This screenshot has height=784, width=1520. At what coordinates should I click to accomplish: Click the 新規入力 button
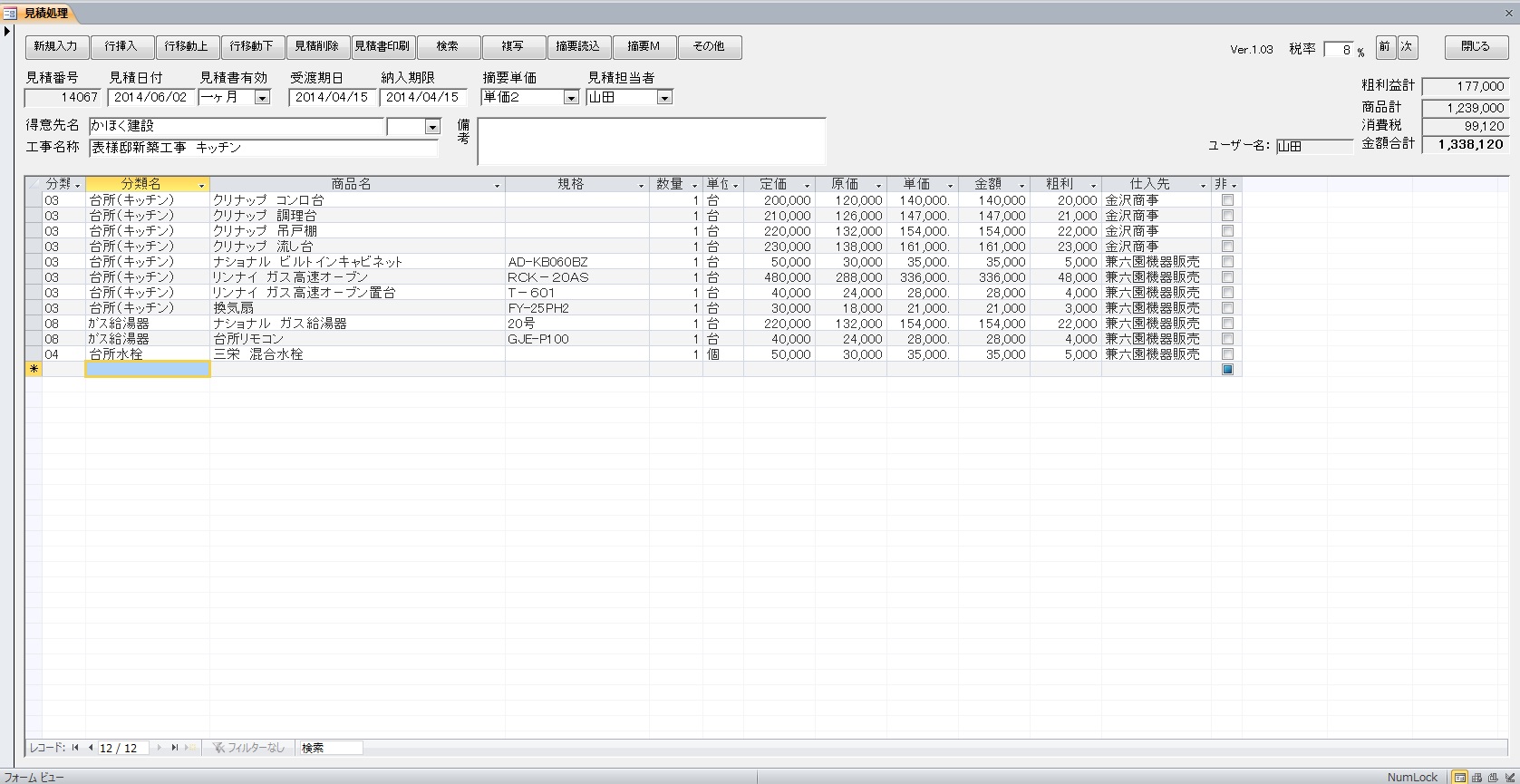56,47
